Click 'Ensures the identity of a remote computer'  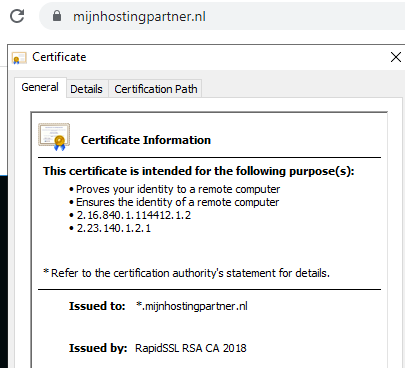[178, 202]
